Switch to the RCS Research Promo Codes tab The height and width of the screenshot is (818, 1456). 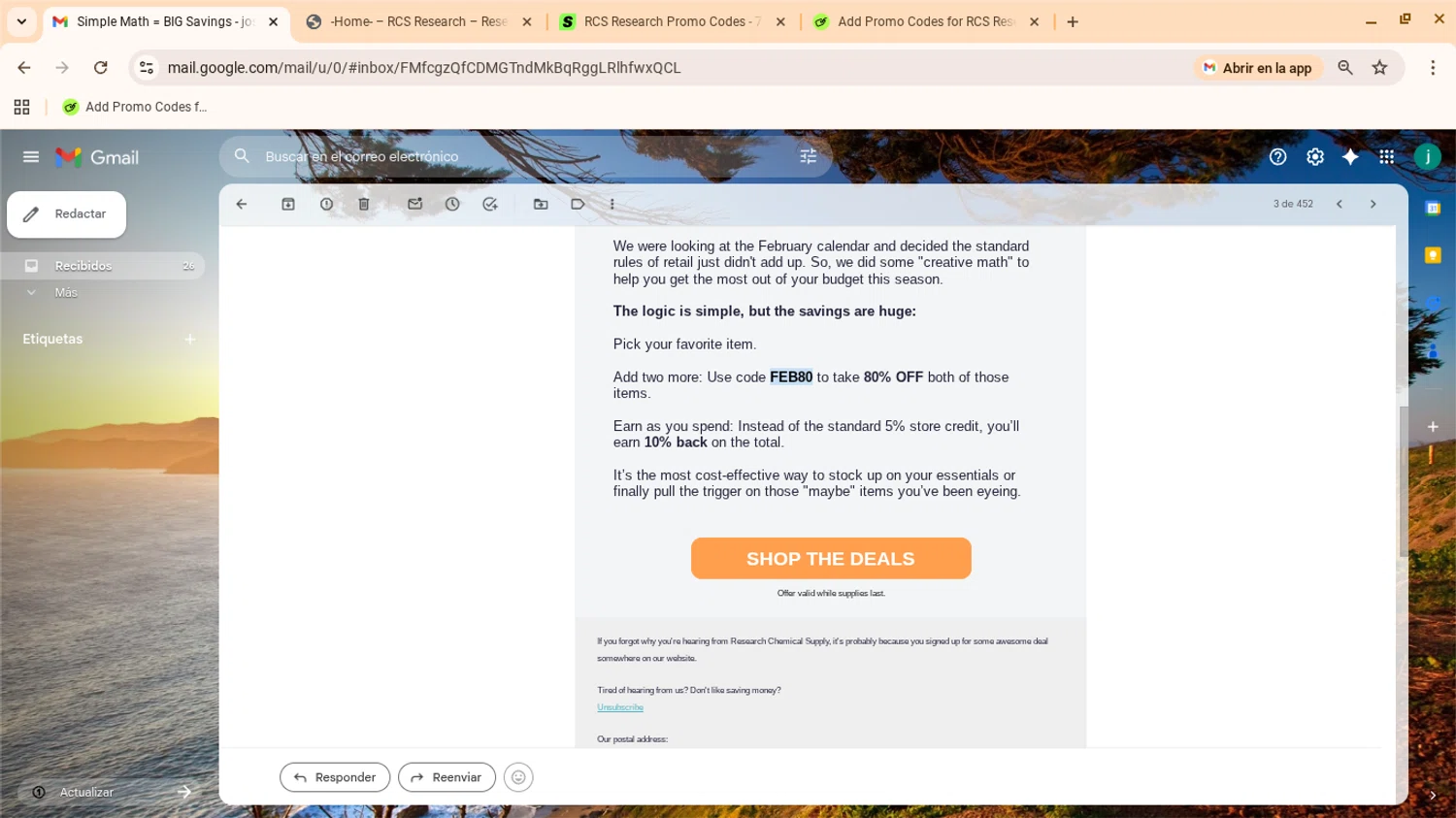(671, 21)
